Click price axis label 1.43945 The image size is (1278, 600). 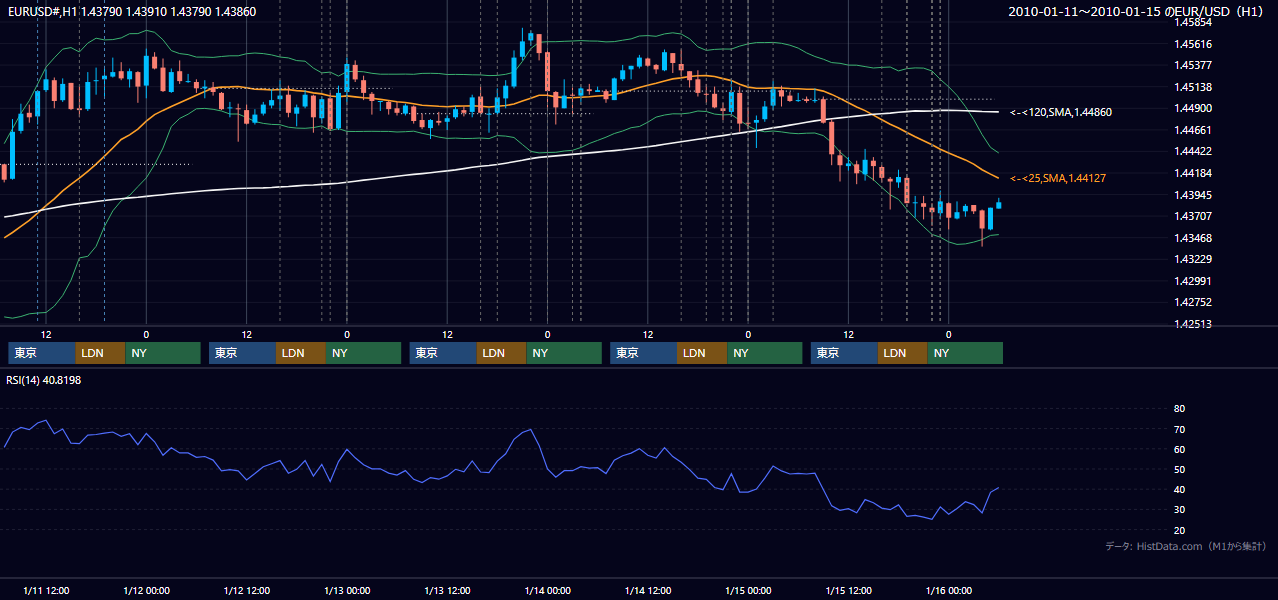coord(1193,195)
